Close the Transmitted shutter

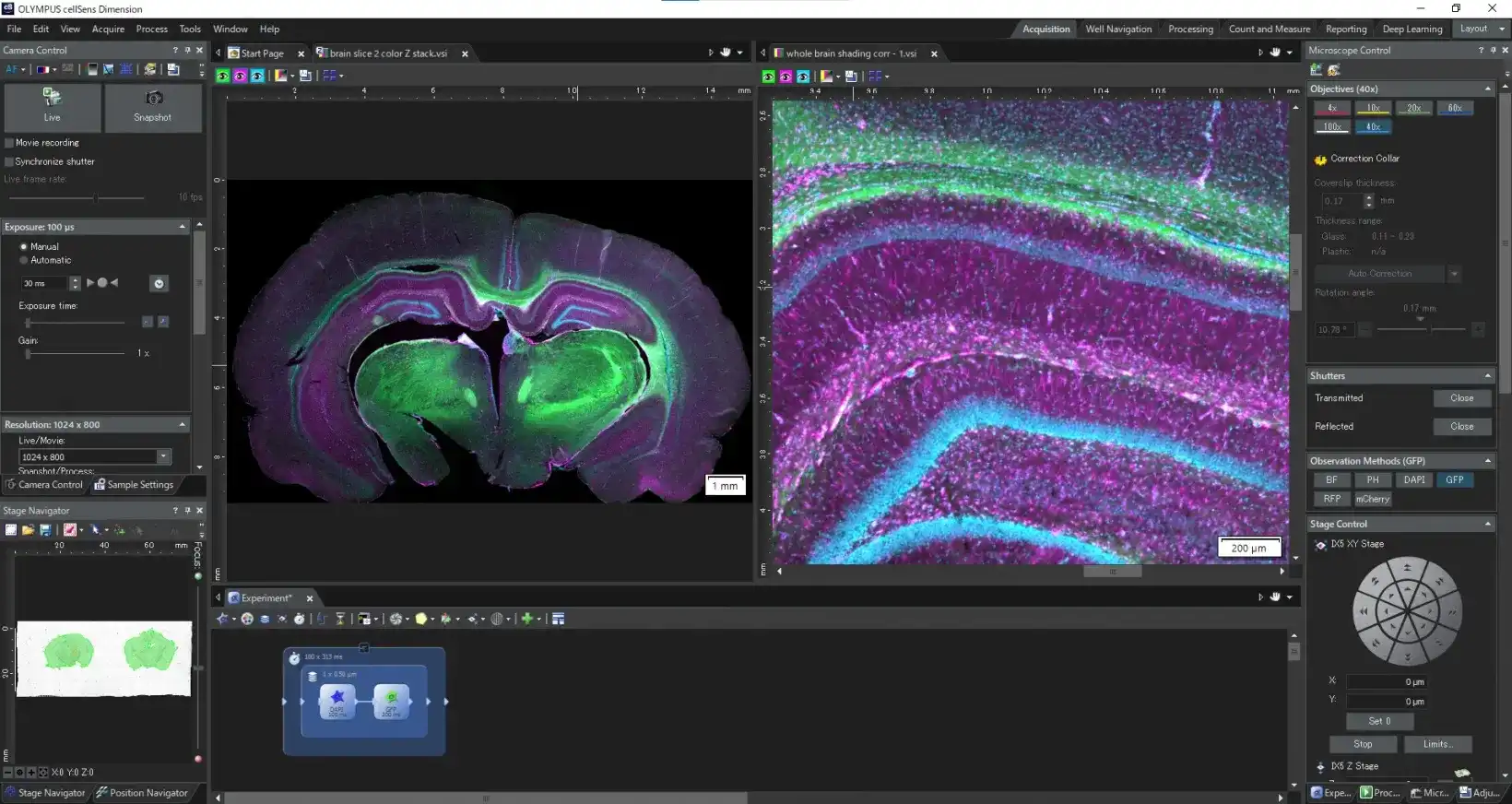[x=1461, y=398]
